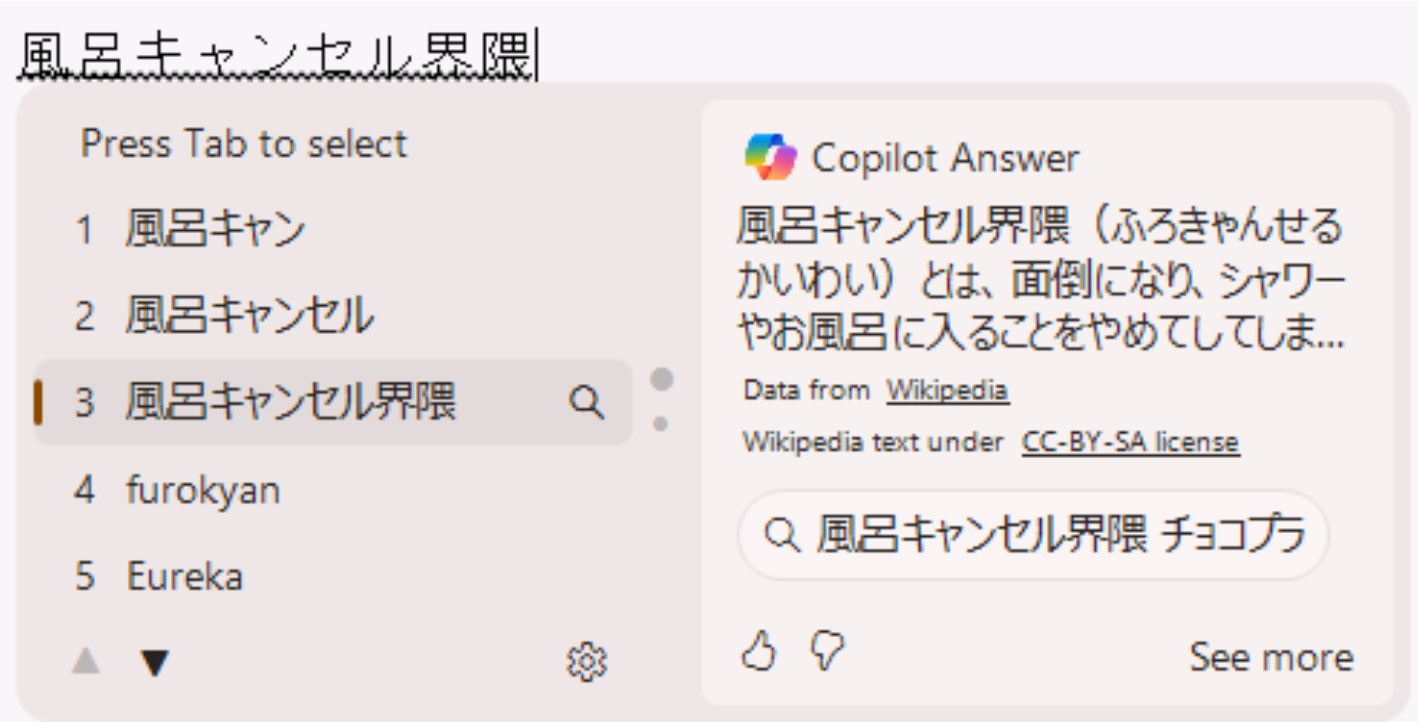This screenshot has width=1418, height=722.
Task: Click the thumbs down feedback icon
Action: click(826, 651)
